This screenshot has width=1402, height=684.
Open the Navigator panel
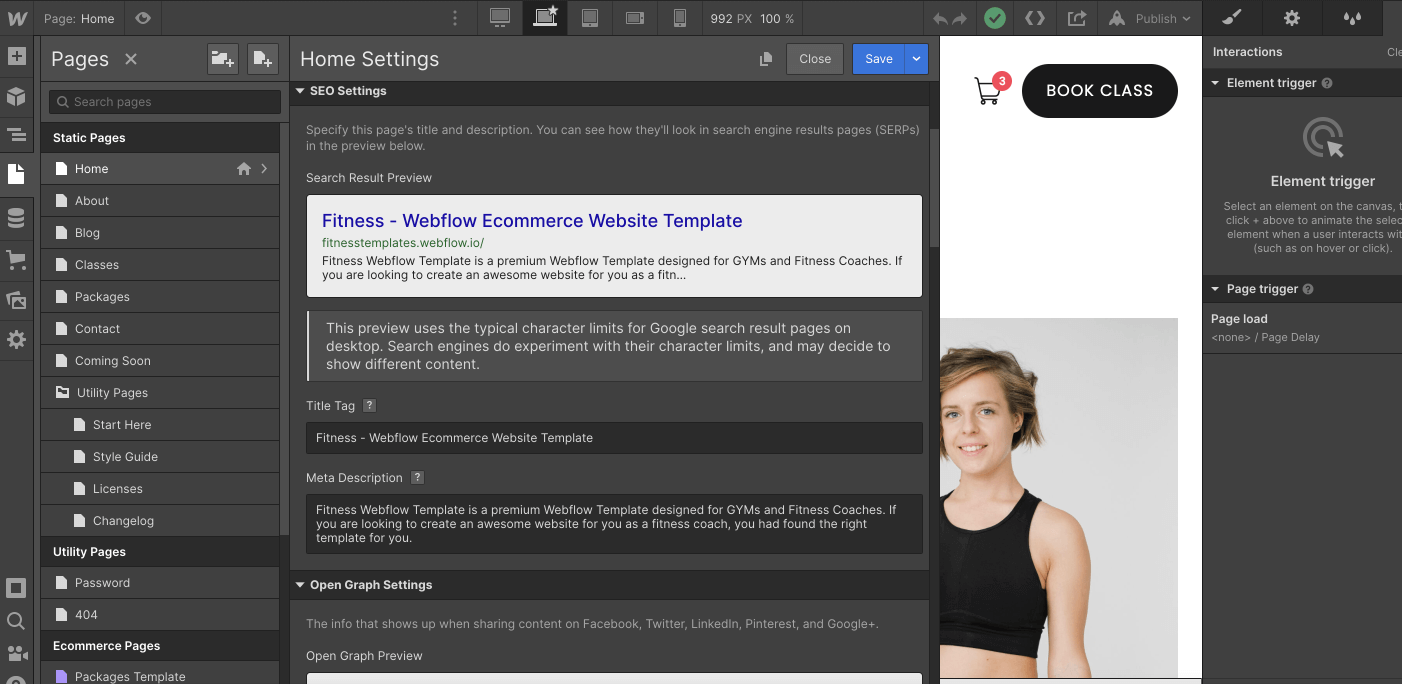(17, 135)
